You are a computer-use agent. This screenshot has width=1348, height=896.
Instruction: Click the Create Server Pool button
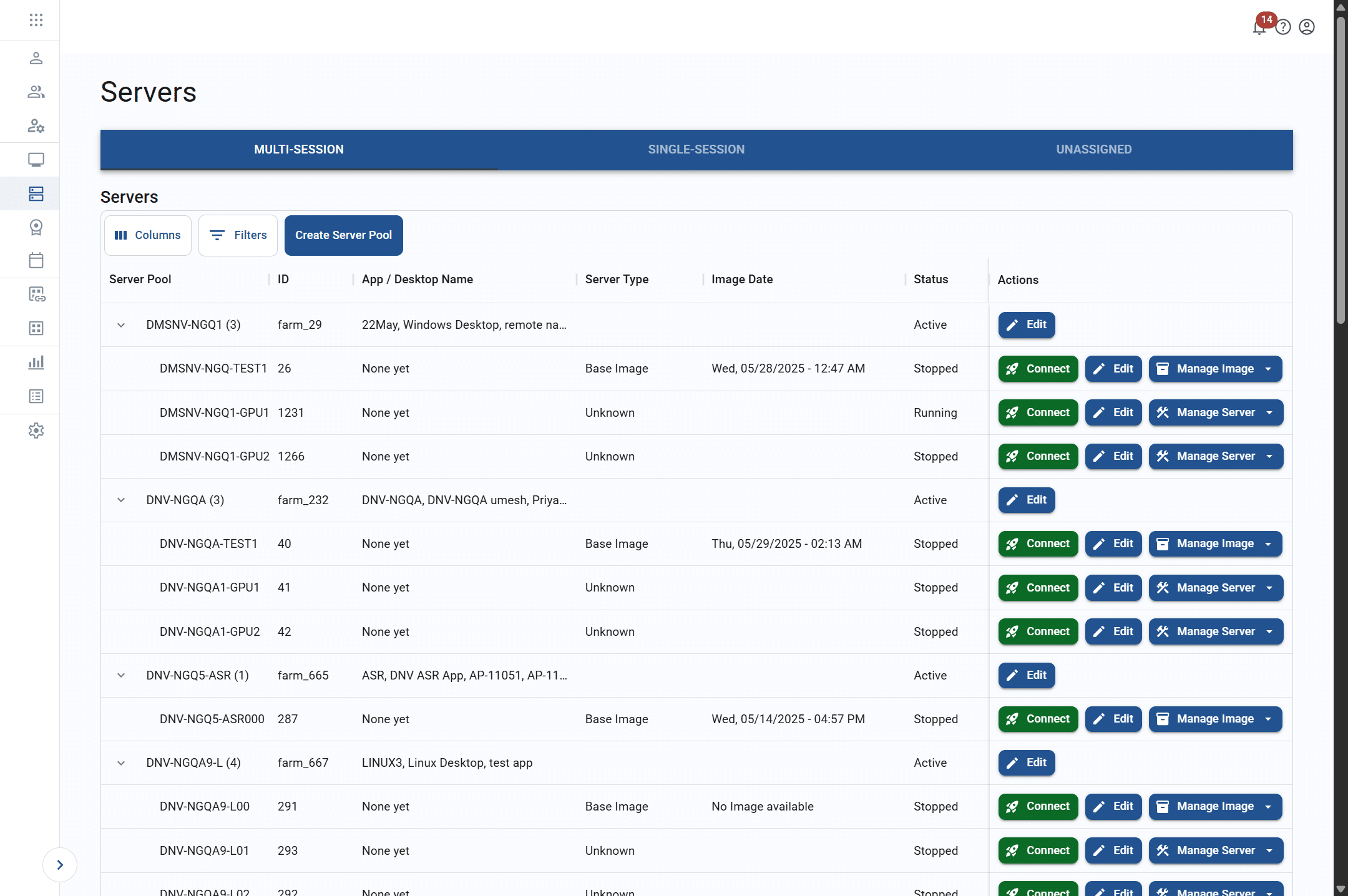[343, 235]
